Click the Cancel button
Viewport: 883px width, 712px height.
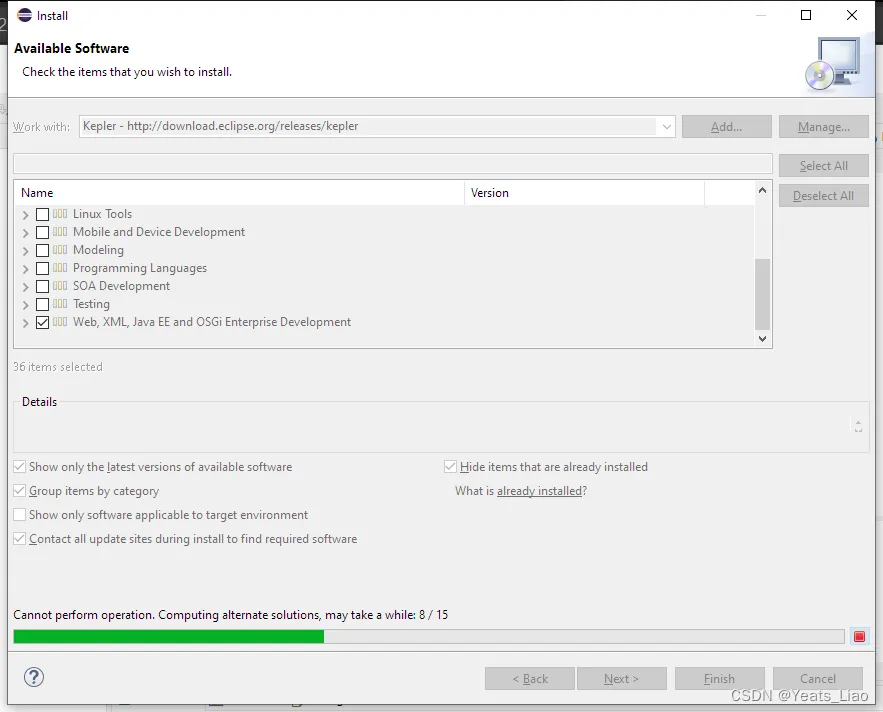[x=818, y=679]
